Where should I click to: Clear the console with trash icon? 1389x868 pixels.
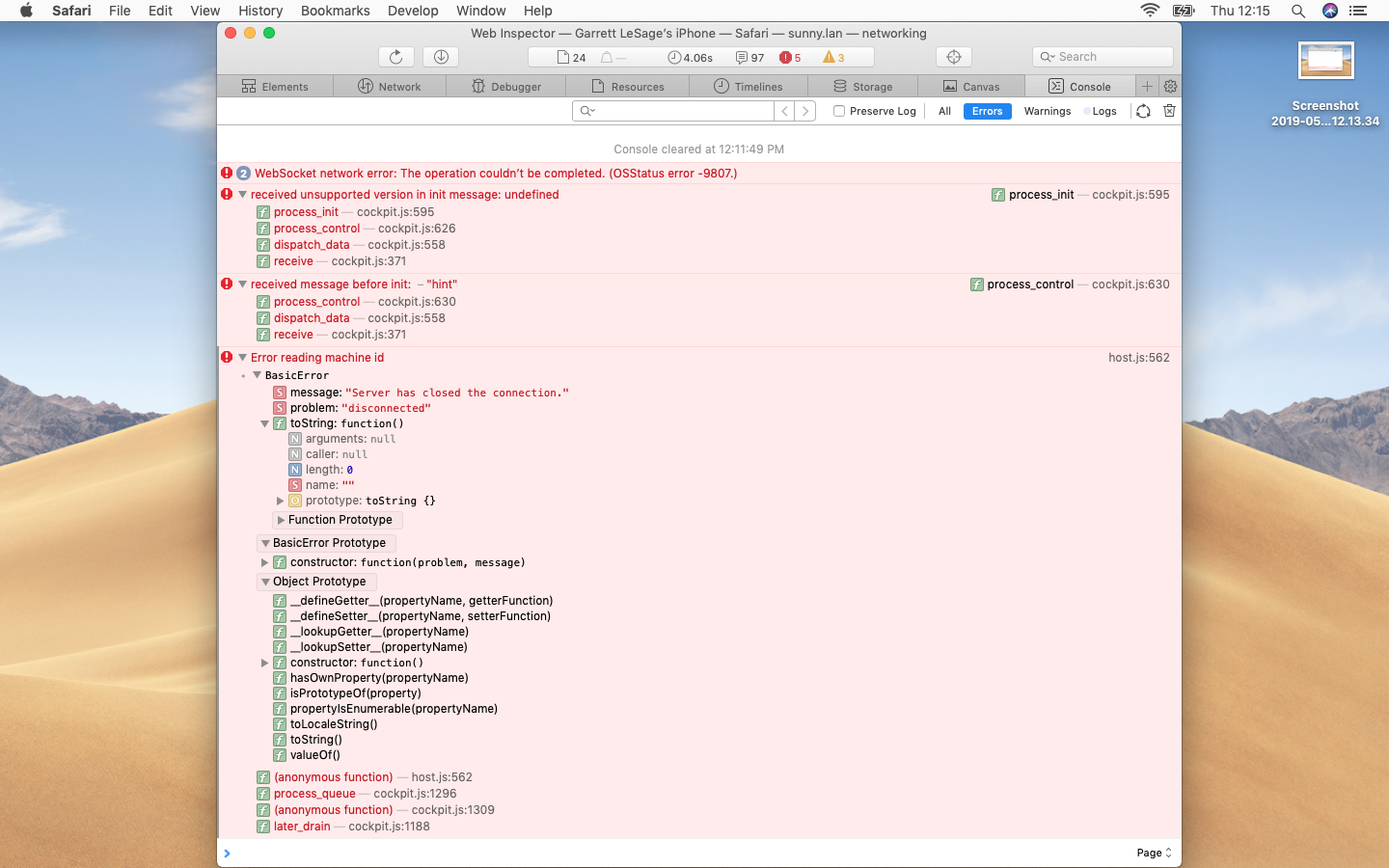1169,111
